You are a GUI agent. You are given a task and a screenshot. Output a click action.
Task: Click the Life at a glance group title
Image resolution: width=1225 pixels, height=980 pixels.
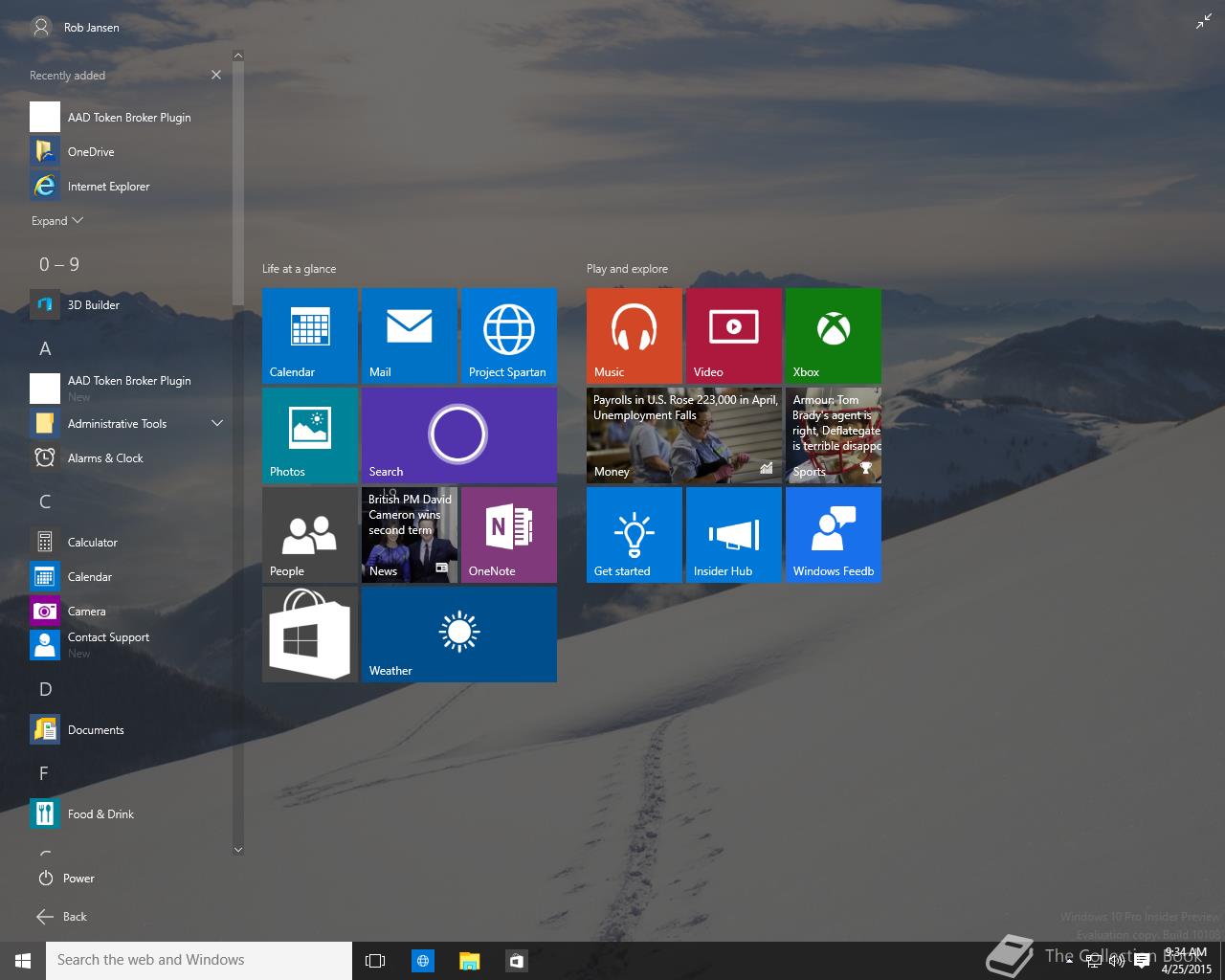[300, 269]
